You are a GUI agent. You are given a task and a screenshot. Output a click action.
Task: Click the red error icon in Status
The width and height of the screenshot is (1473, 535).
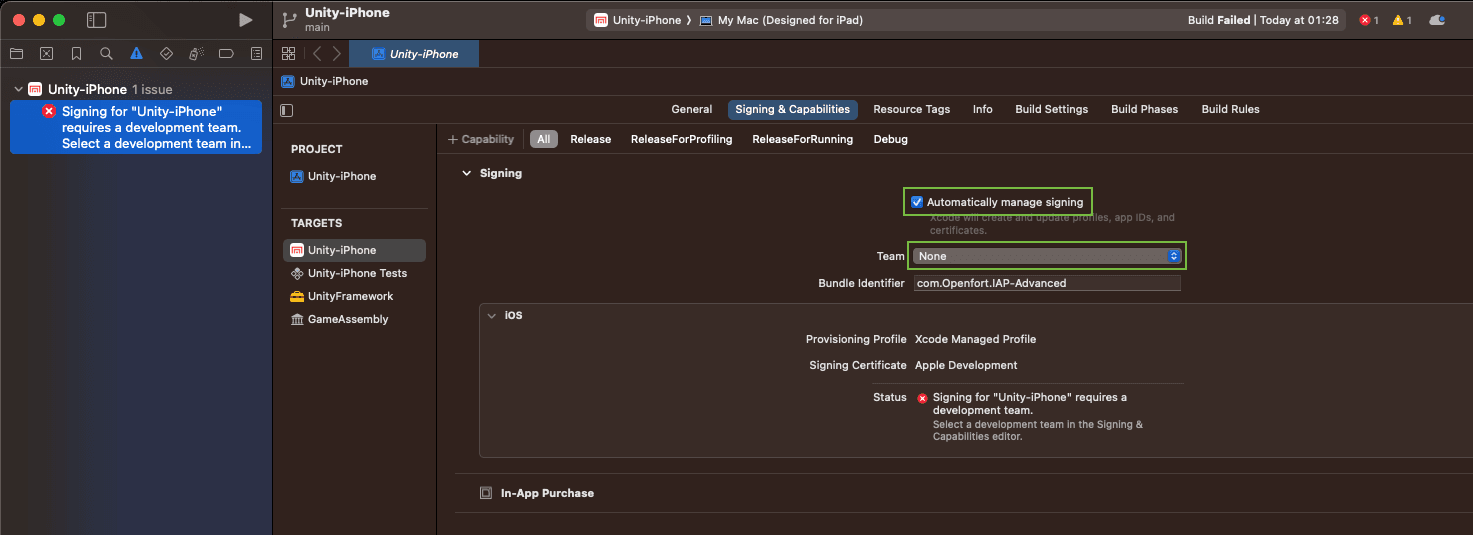[x=922, y=398]
